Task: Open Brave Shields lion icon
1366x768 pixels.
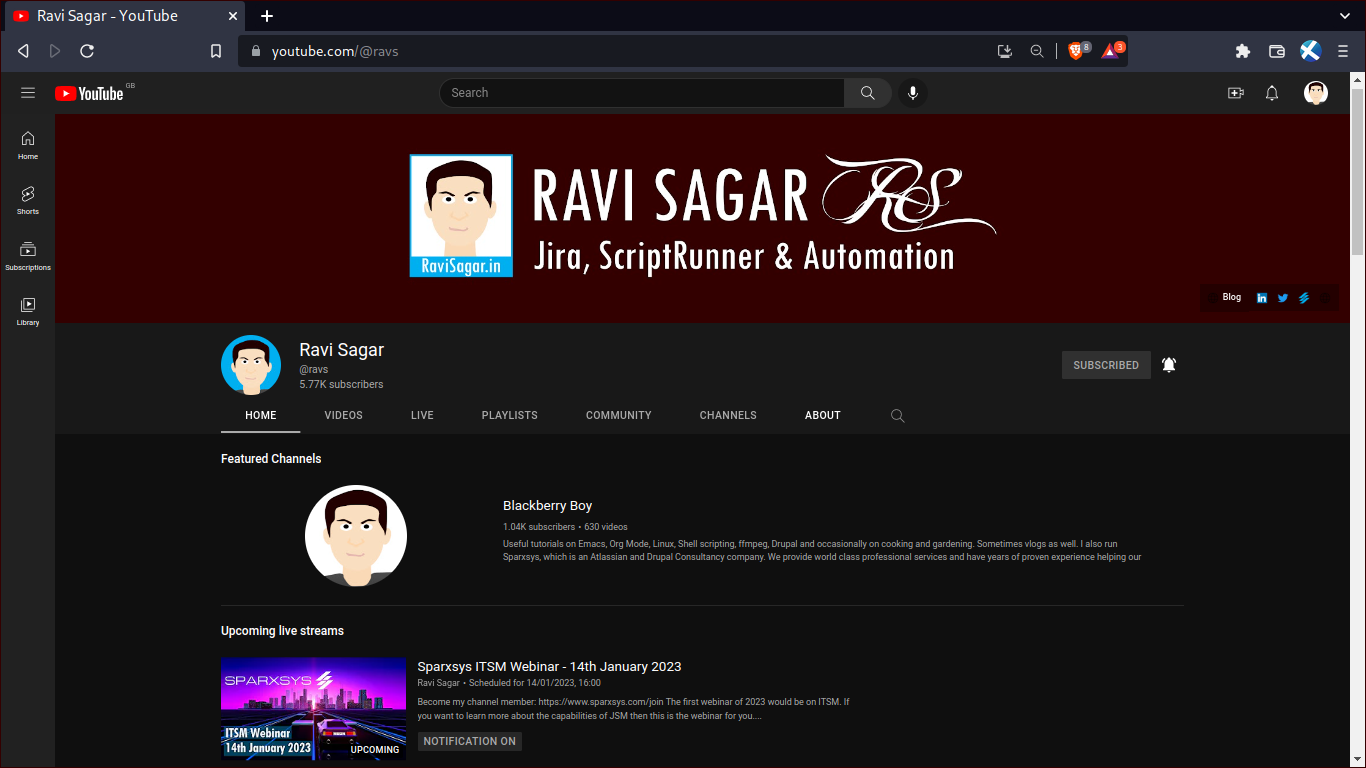Action: [x=1078, y=50]
